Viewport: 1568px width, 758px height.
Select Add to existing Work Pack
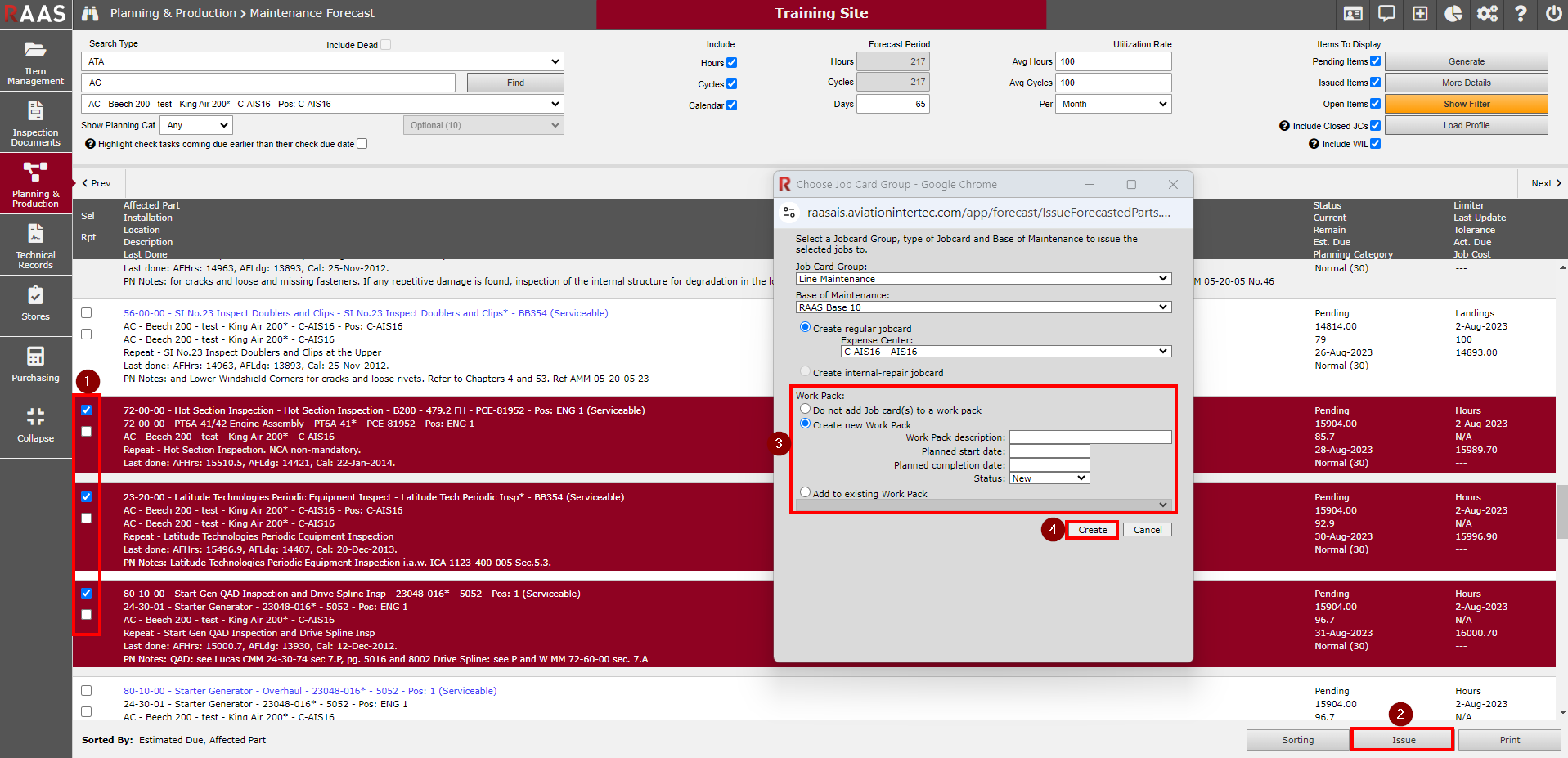coord(806,493)
